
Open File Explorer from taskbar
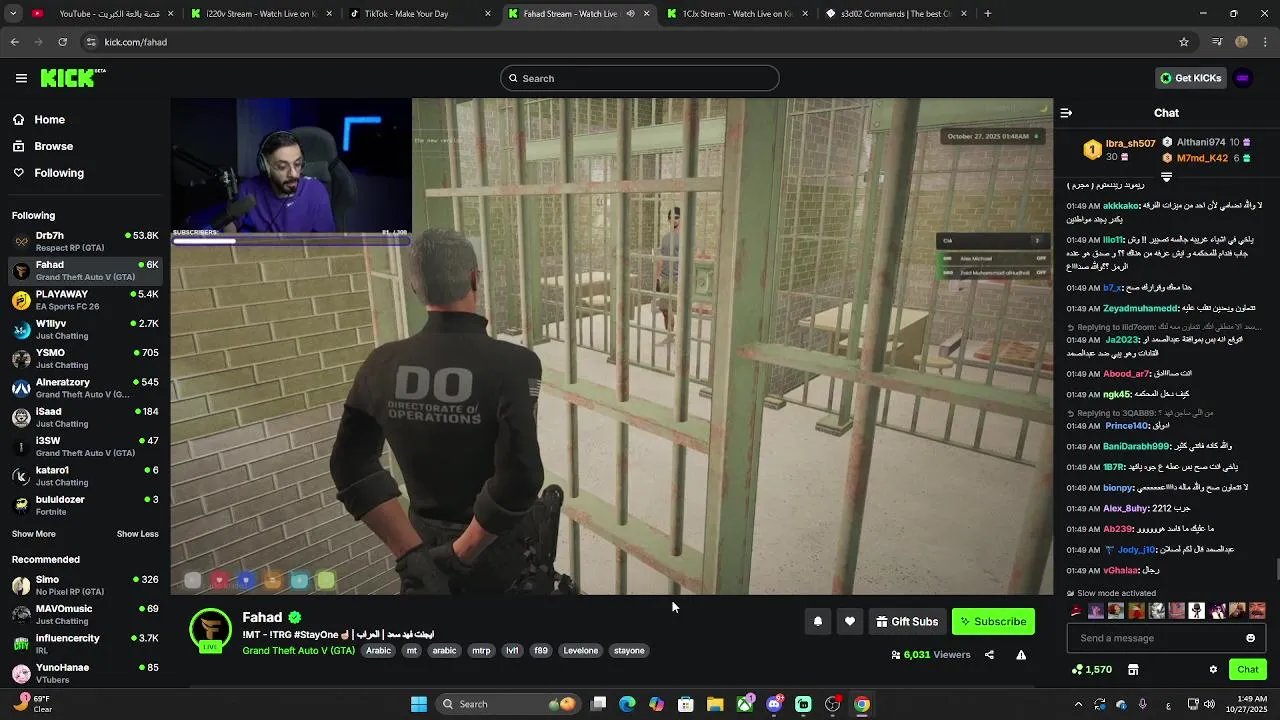715,704
